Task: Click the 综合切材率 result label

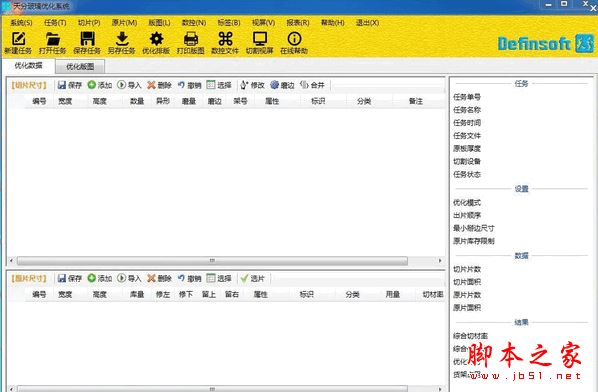Action: 470,336
